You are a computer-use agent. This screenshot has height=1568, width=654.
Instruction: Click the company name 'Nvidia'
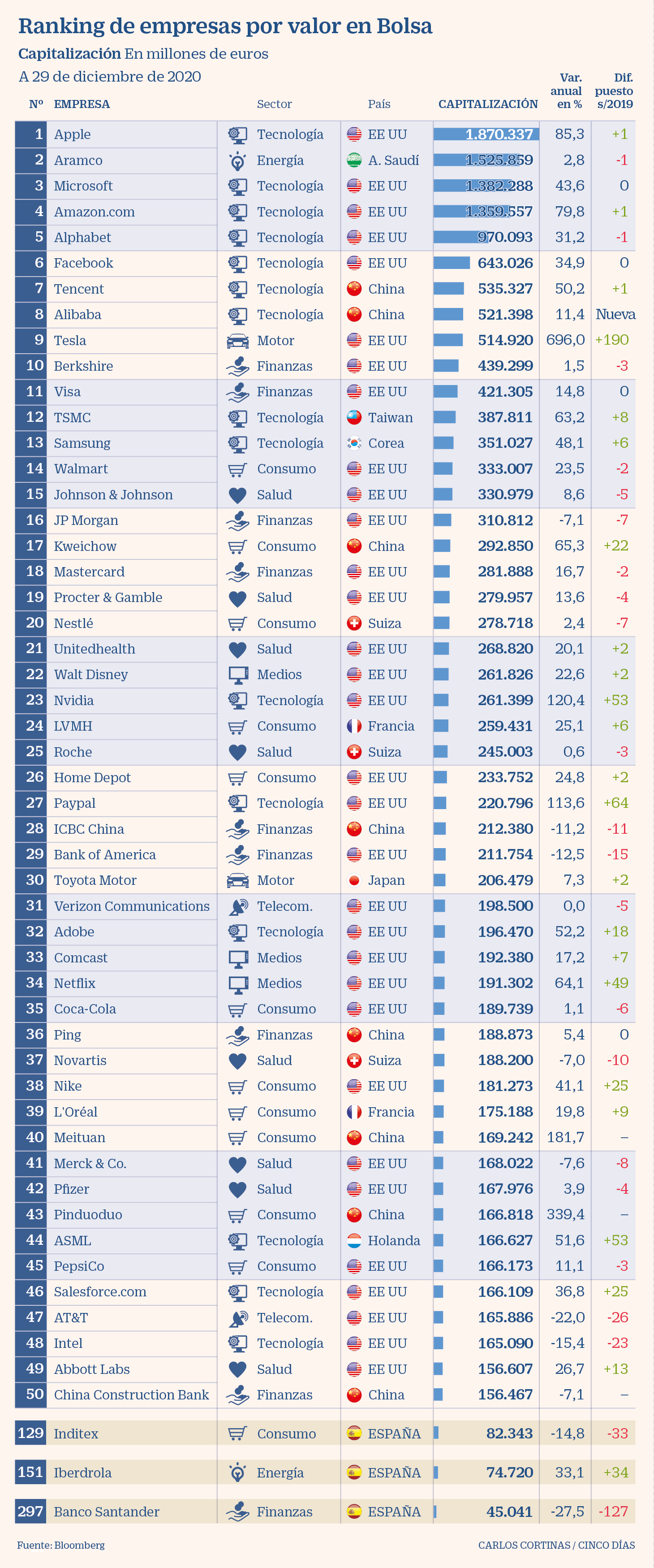[x=73, y=701]
